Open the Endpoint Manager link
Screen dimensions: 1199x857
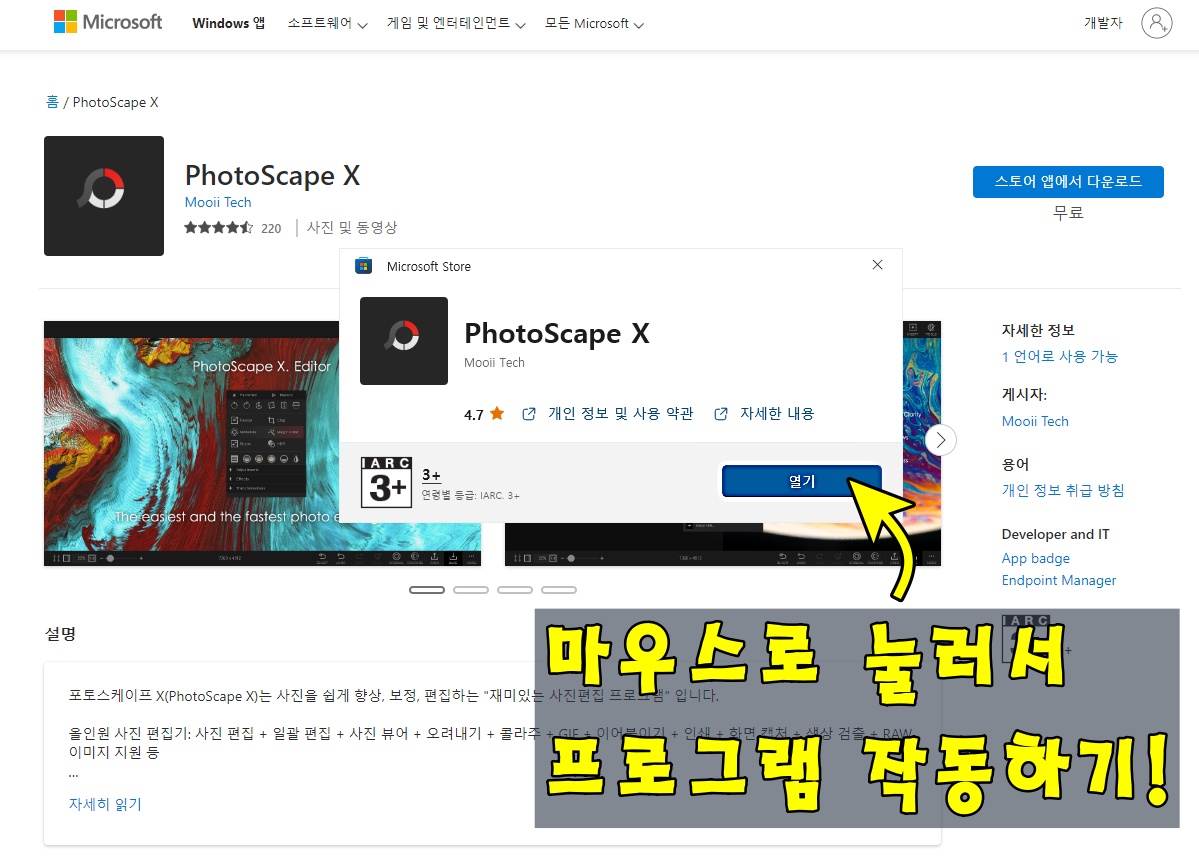[x=1059, y=580]
